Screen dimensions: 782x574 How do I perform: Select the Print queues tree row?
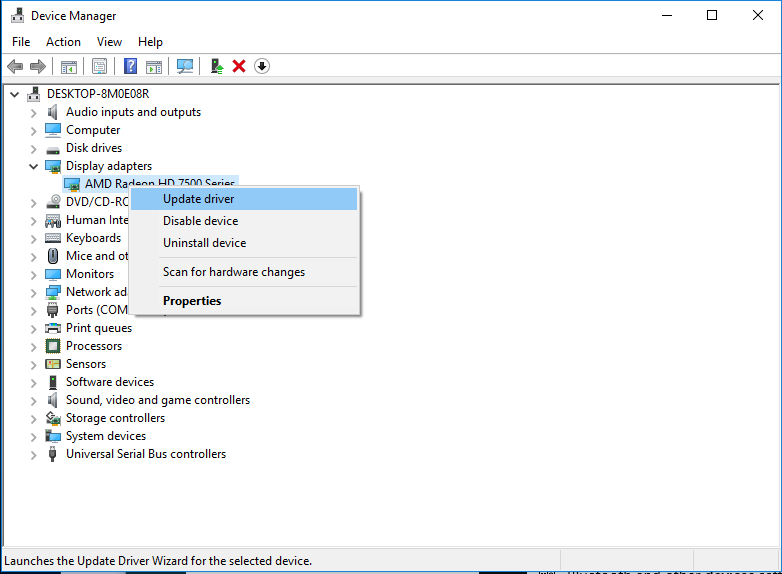[x=99, y=328]
